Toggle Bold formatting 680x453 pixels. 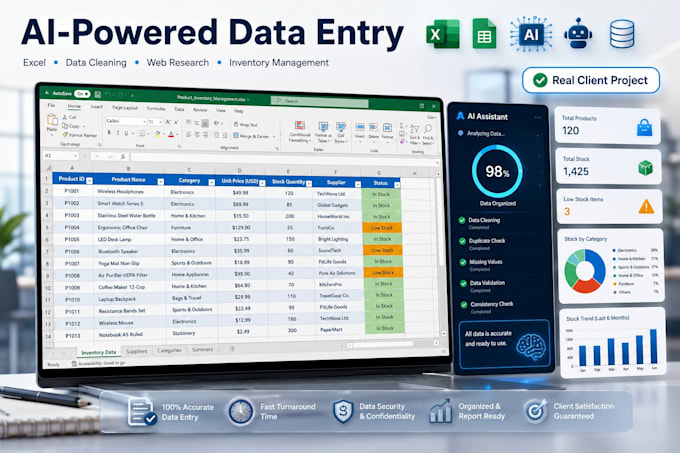pos(109,133)
